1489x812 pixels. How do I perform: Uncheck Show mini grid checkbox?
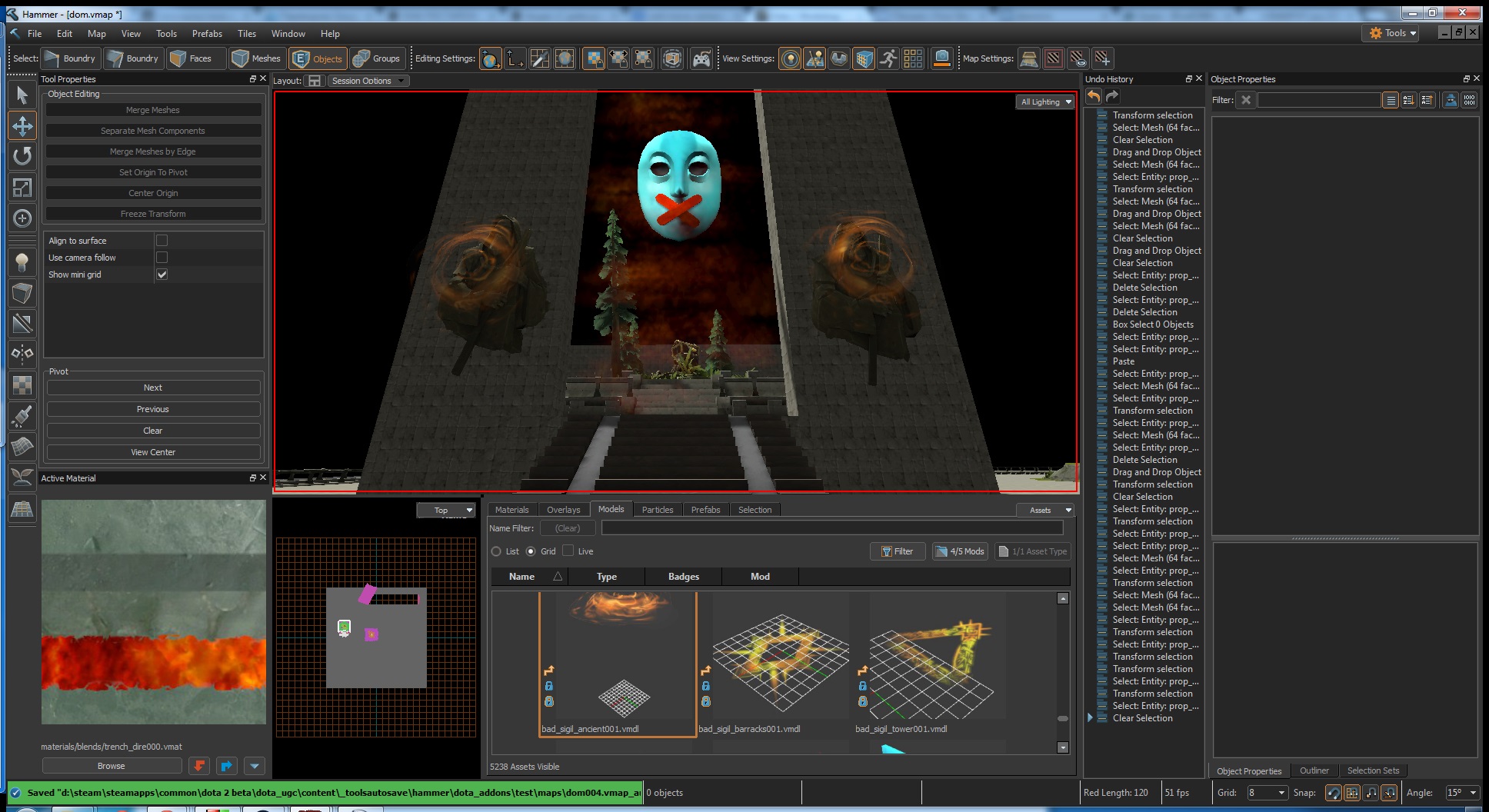pyautogui.click(x=162, y=275)
